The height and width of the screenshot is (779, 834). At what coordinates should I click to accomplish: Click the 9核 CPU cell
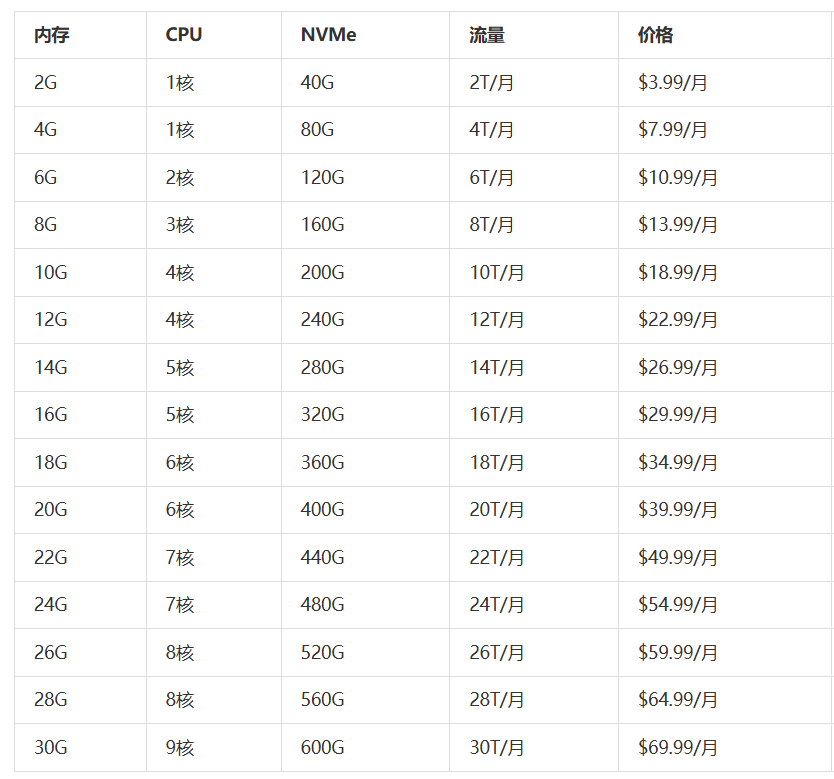pos(180,748)
